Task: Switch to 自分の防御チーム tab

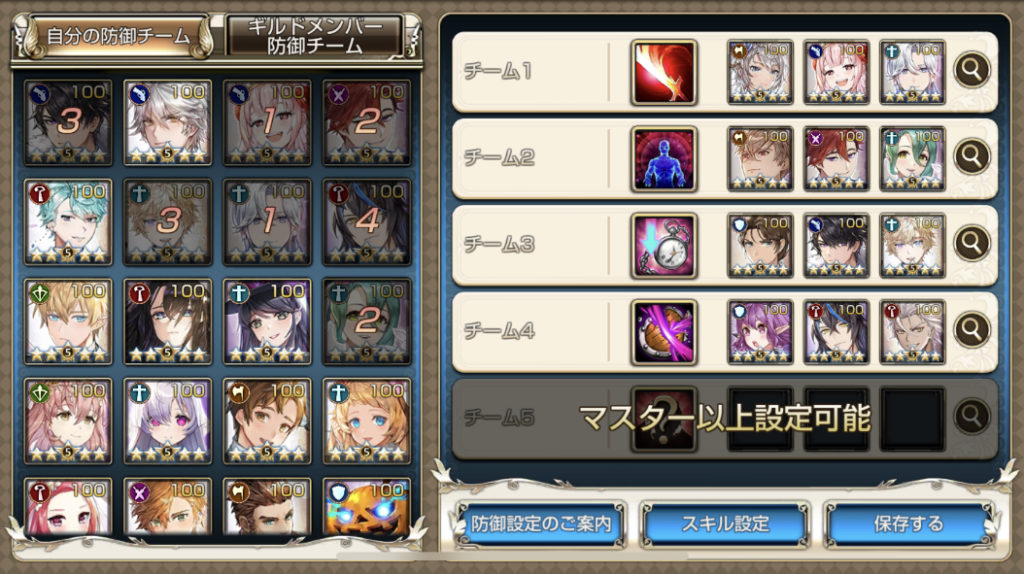Action: [118, 36]
